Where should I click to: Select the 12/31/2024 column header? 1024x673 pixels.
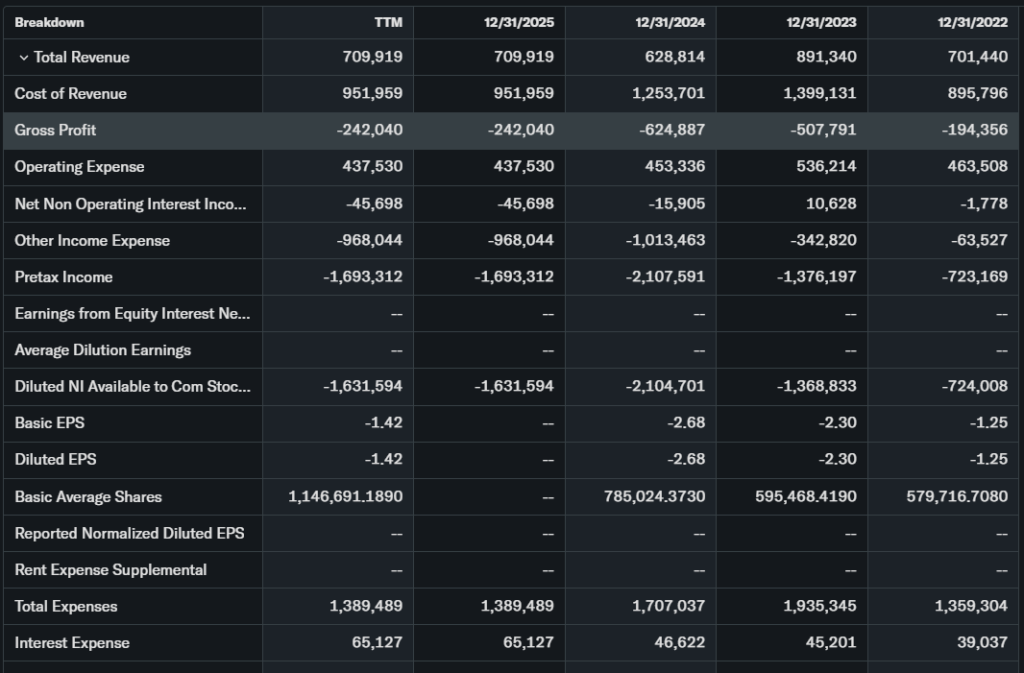tap(670, 22)
